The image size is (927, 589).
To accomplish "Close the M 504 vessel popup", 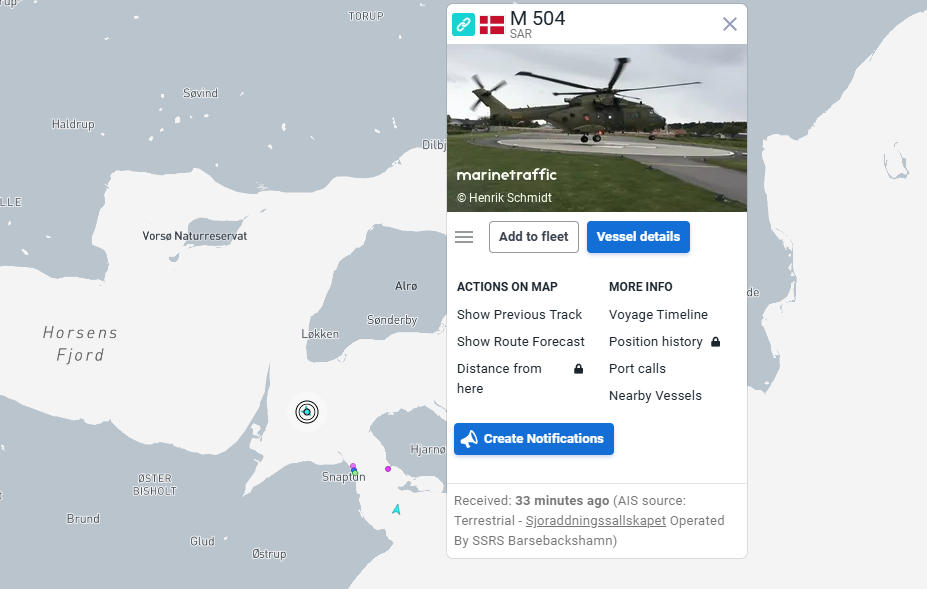I will point(730,24).
